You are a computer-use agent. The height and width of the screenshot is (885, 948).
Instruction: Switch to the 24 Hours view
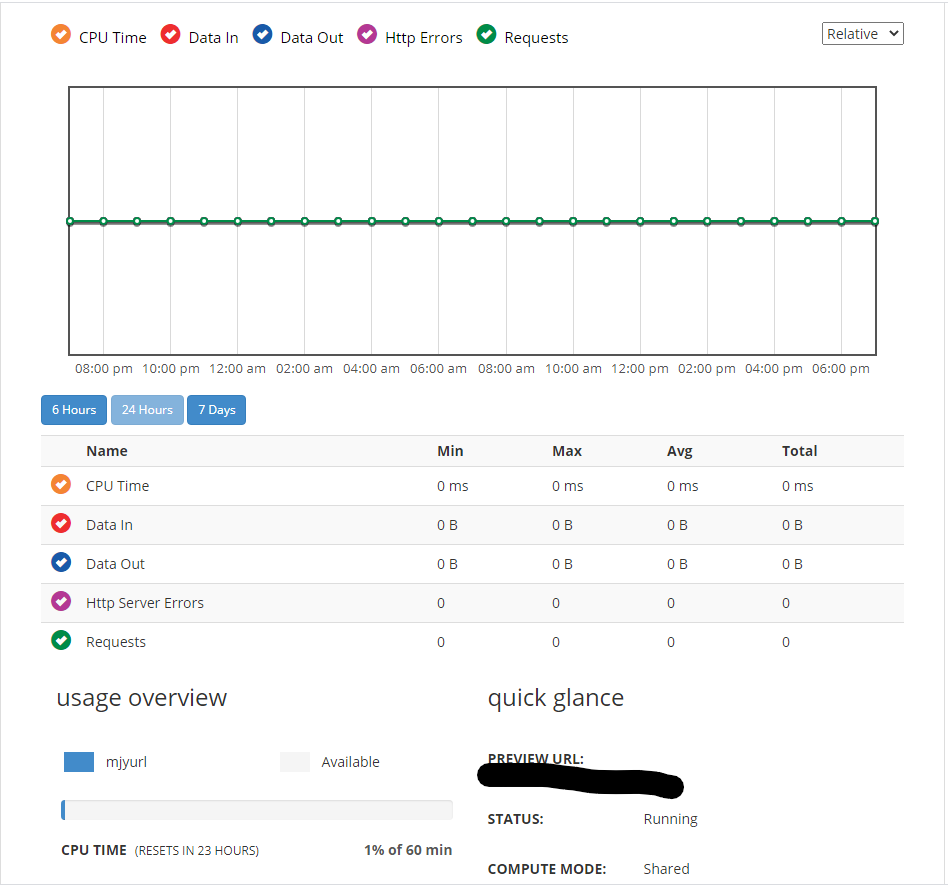146,410
